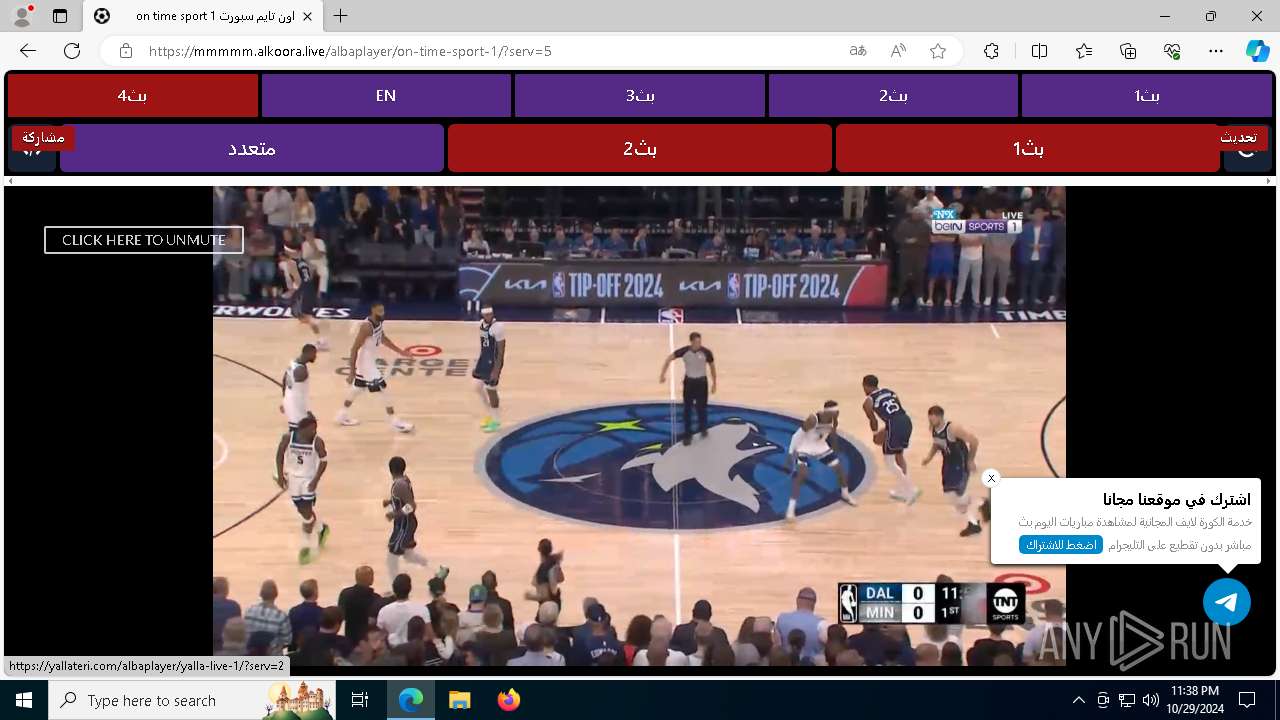This screenshot has width=1280, height=720.
Task: Switch to the بث3 stream tab
Action: tap(640, 96)
